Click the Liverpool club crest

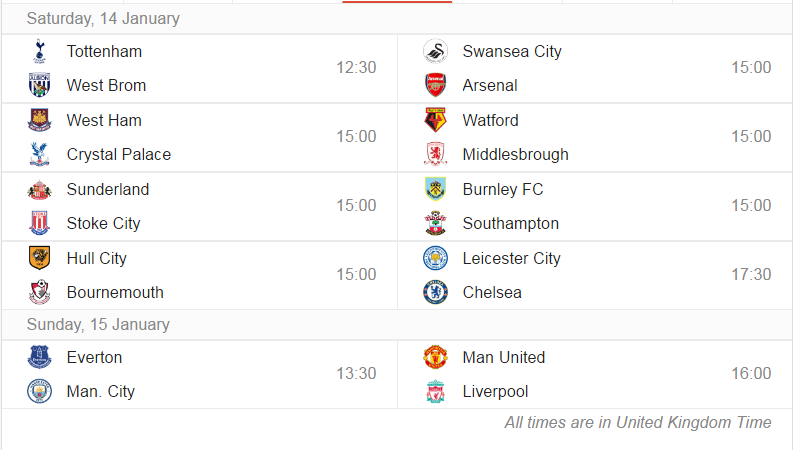[x=435, y=391]
